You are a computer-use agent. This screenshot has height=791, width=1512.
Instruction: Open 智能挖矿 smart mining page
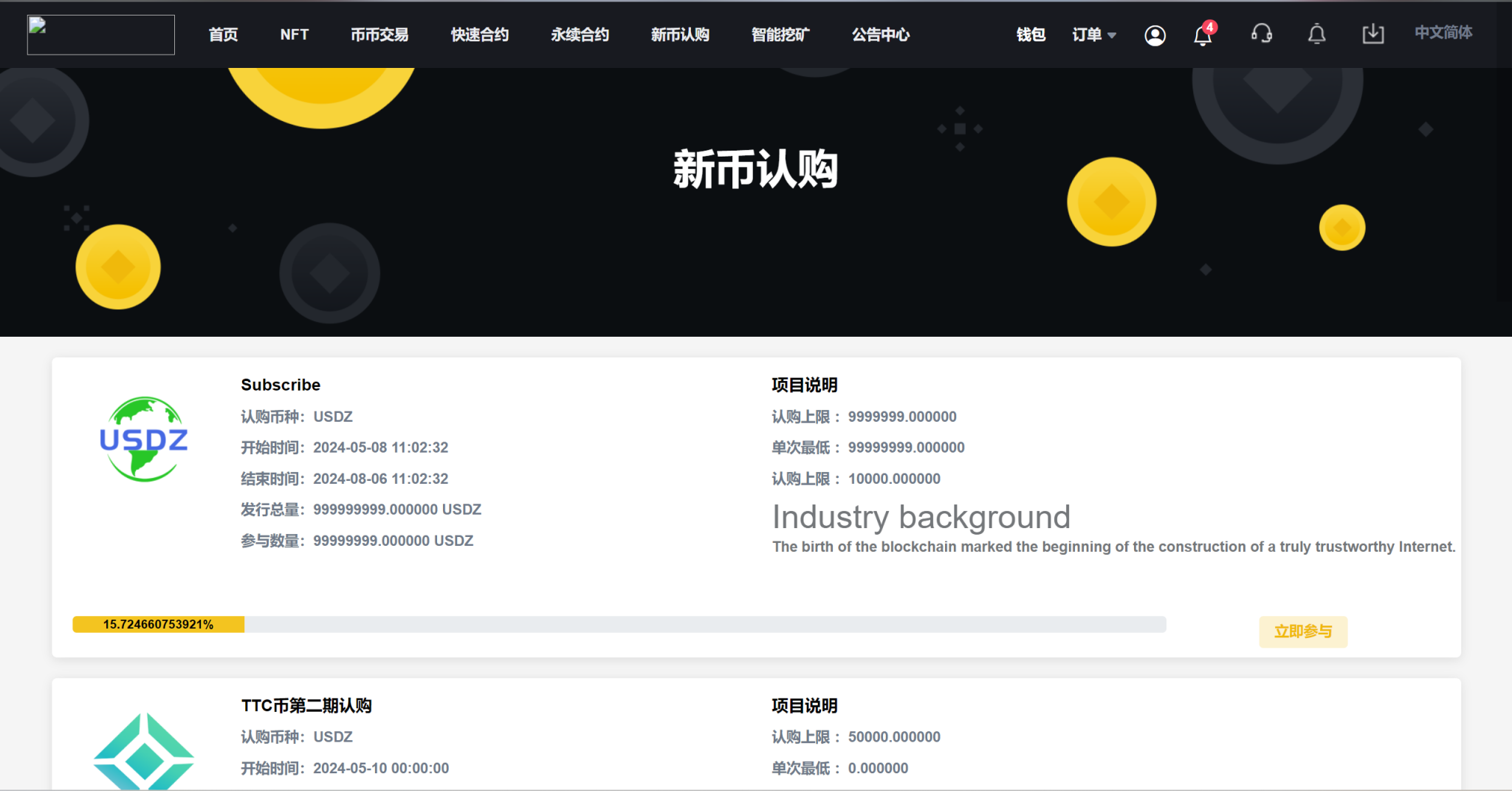coord(780,35)
